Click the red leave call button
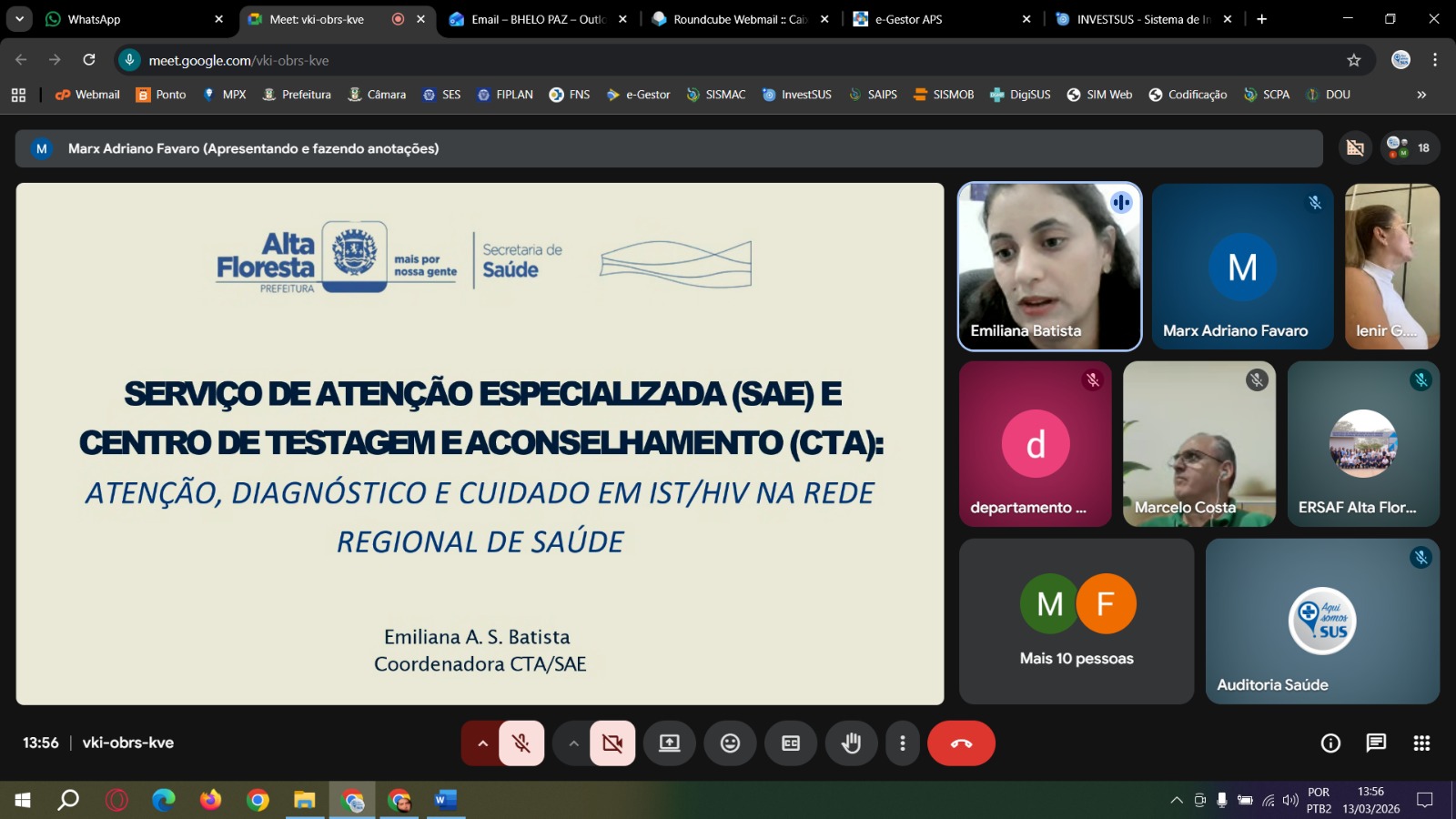Screen dimensions: 1456x819 [x=961, y=743]
